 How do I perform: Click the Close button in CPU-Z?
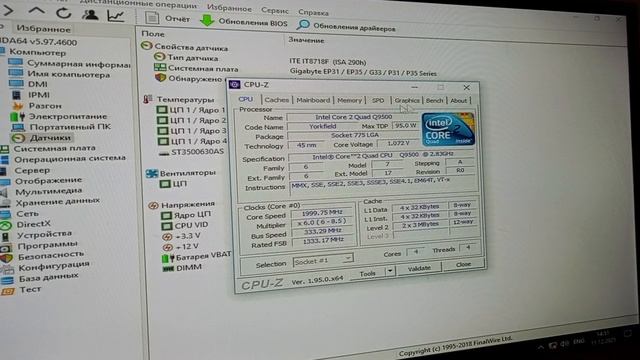pos(463,264)
